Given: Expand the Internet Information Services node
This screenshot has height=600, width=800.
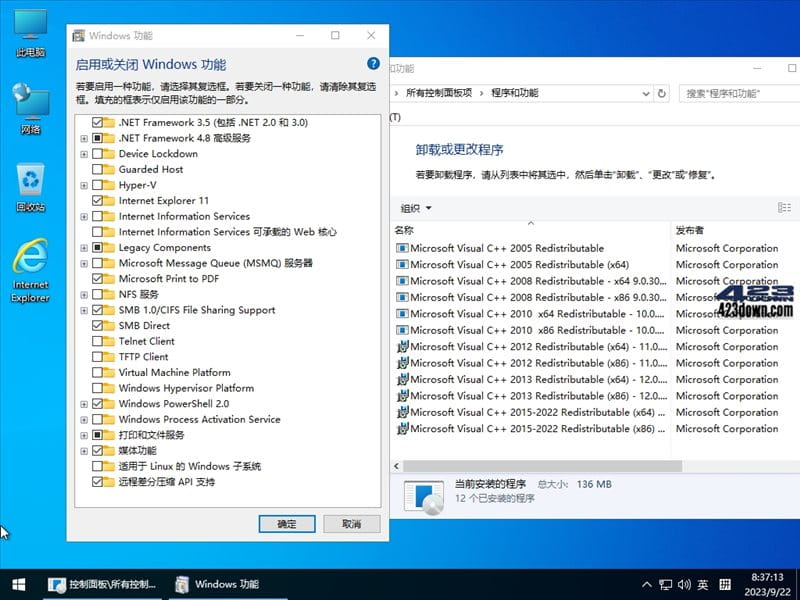Looking at the screenshot, I should click(86, 216).
